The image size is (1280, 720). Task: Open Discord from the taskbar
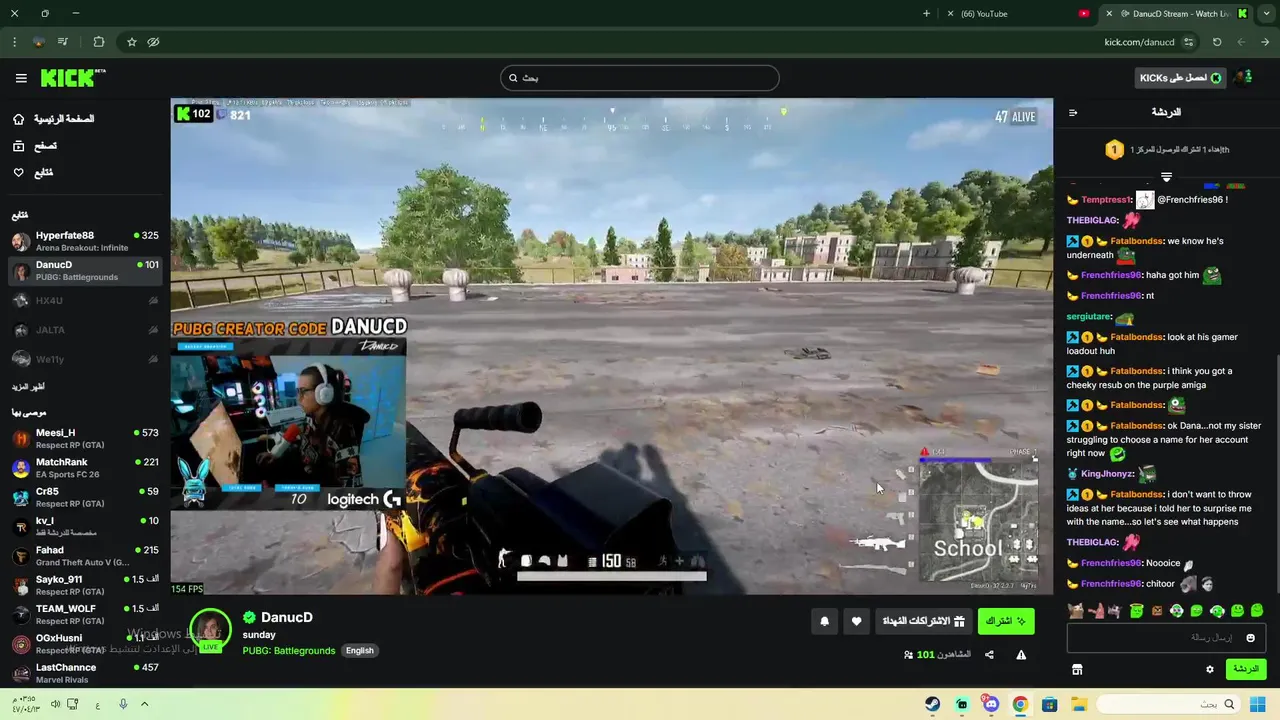(x=991, y=704)
